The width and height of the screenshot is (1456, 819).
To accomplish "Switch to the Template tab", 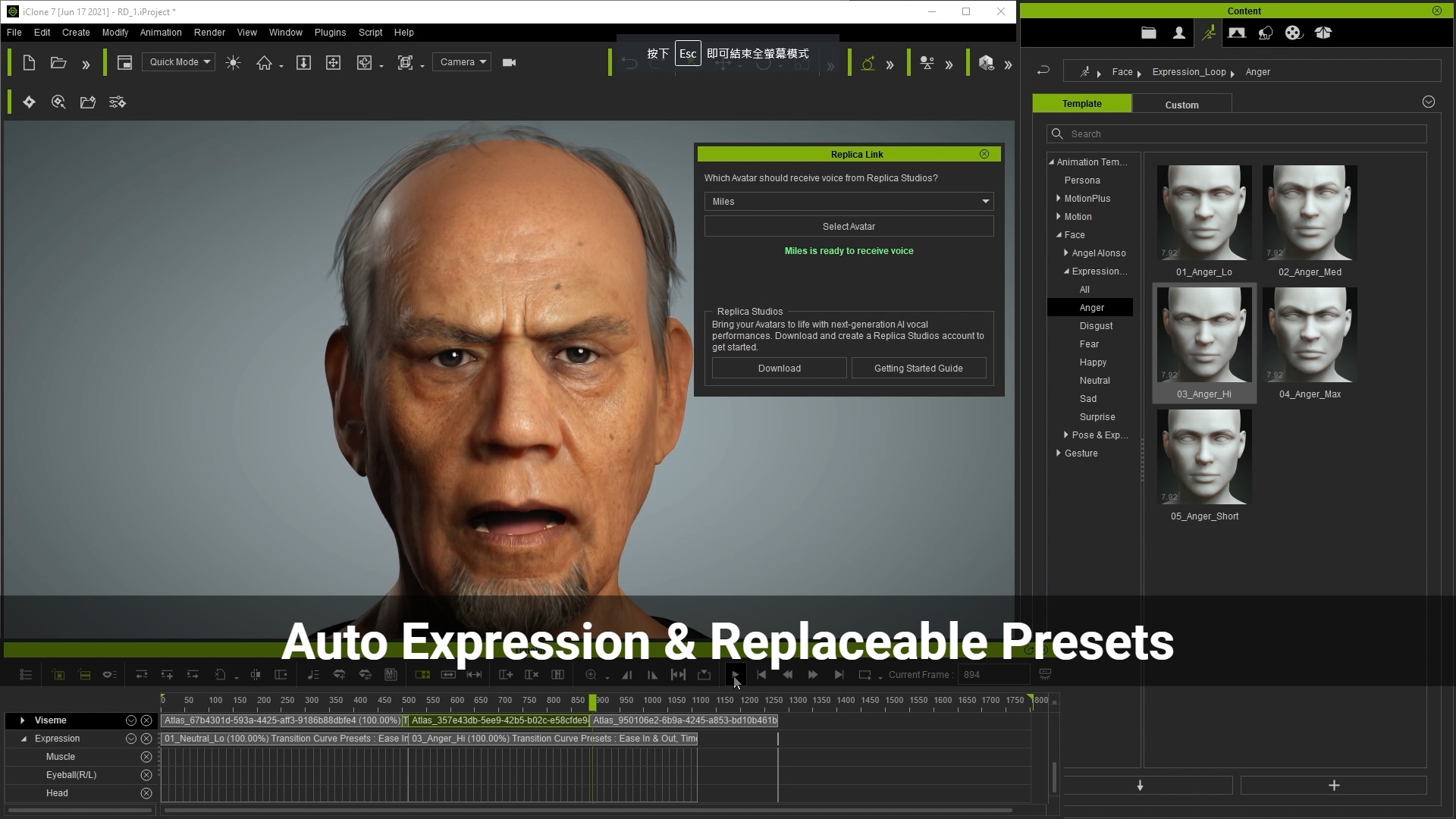I will pos(1081,104).
